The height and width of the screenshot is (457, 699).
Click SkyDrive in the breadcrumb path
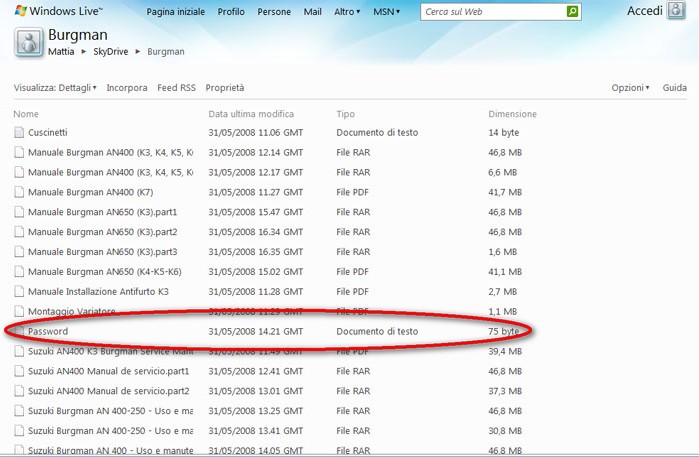coord(111,52)
